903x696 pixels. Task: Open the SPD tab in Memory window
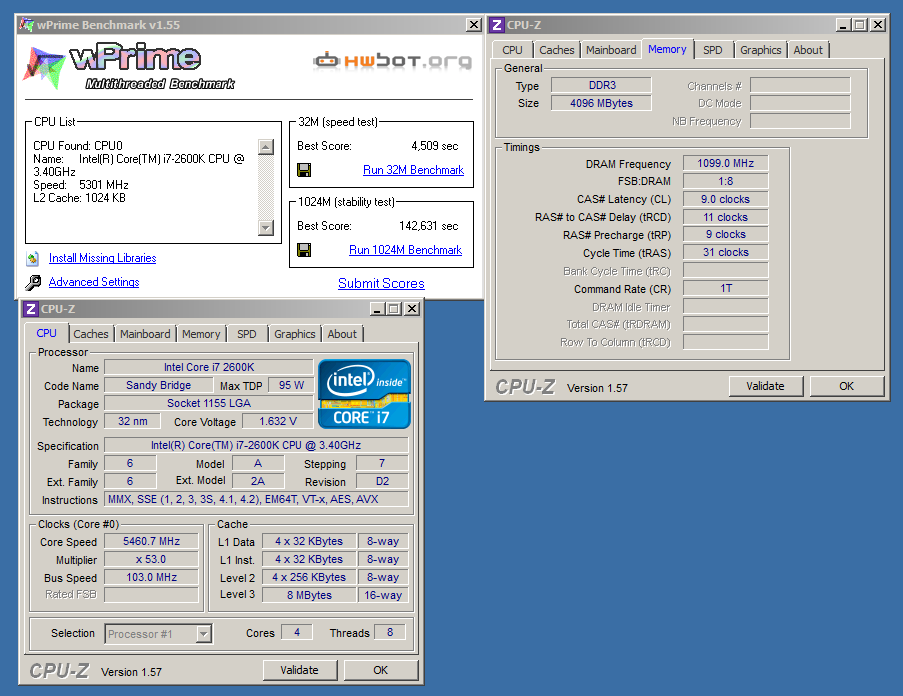[x=712, y=50]
